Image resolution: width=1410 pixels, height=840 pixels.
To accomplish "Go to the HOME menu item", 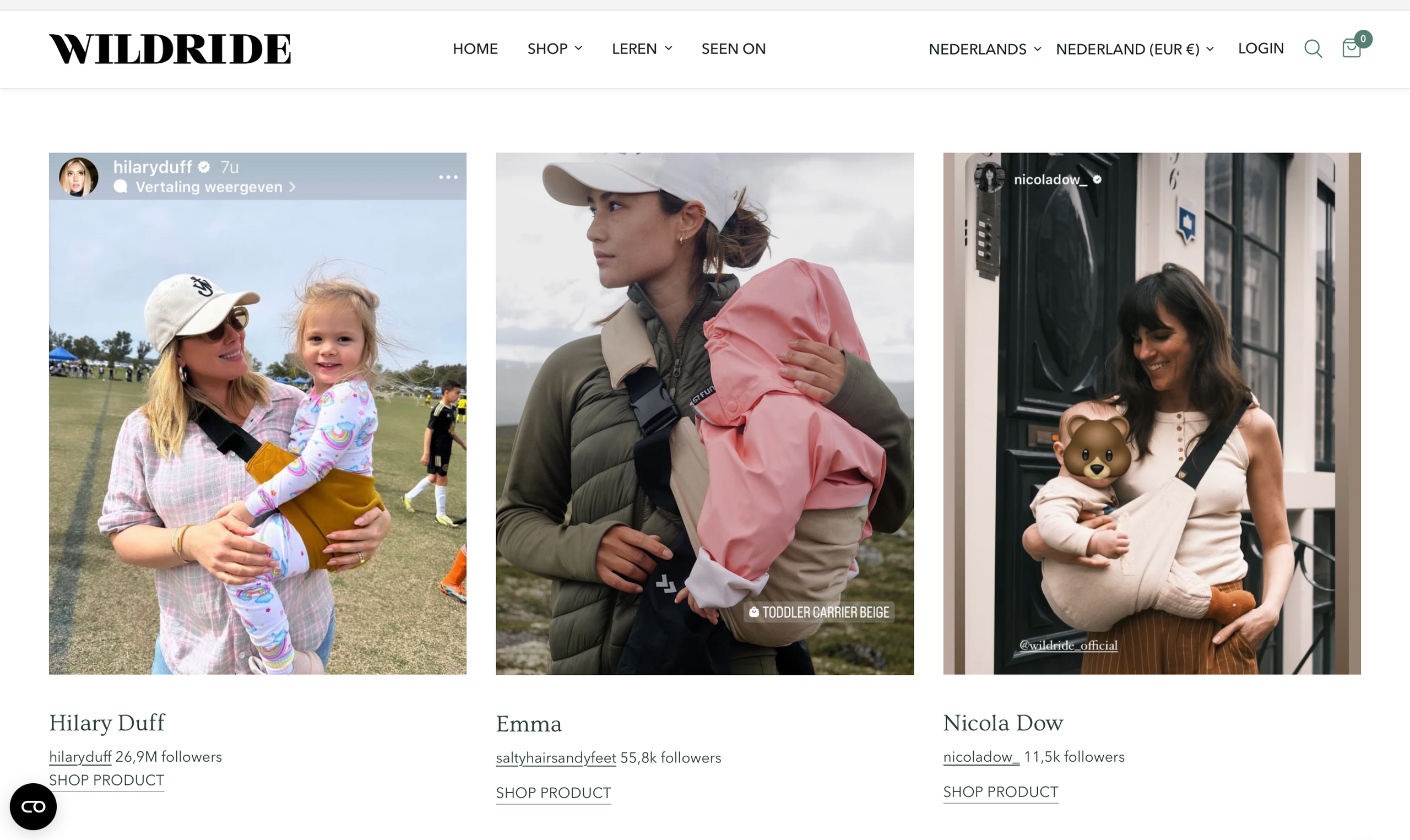I will point(475,48).
